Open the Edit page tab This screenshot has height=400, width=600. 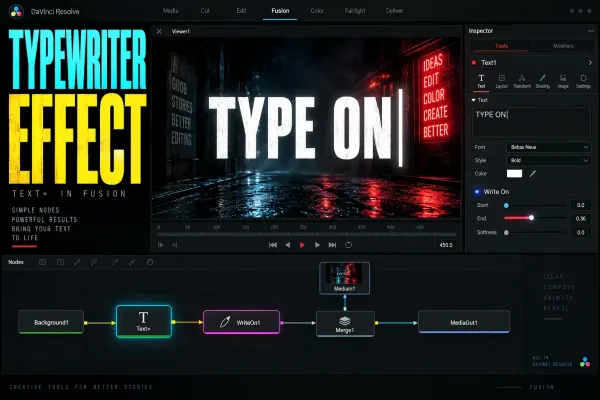coord(241,11)
